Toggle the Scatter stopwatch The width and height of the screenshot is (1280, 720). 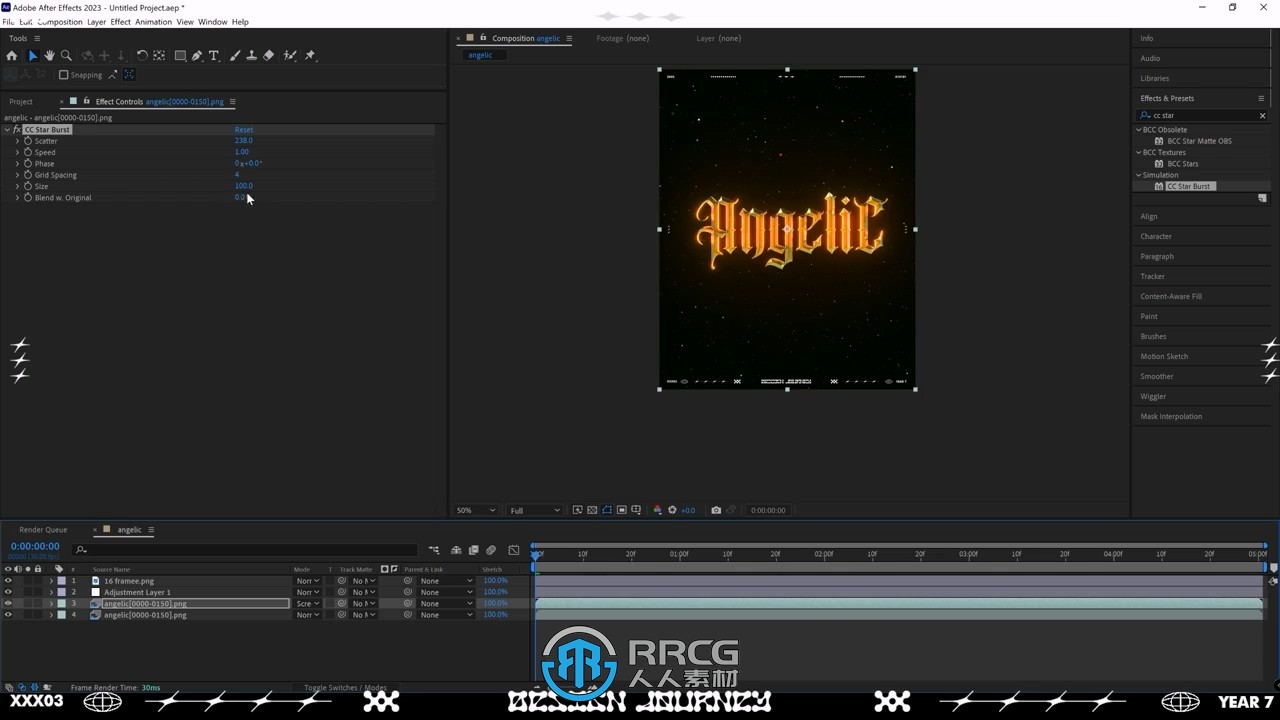coord(28,141)
